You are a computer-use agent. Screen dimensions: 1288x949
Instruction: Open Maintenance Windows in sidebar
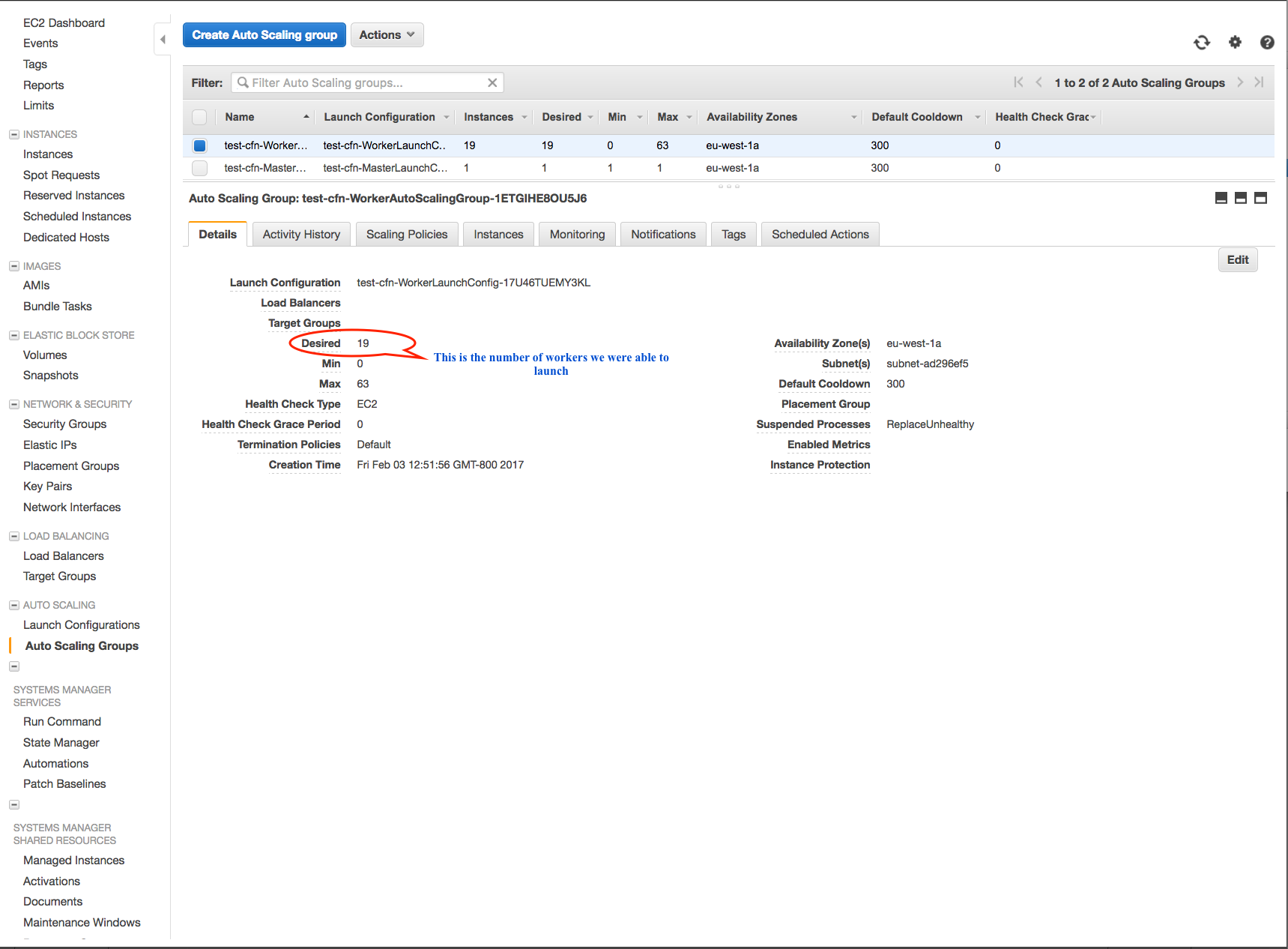pos(82,922)
